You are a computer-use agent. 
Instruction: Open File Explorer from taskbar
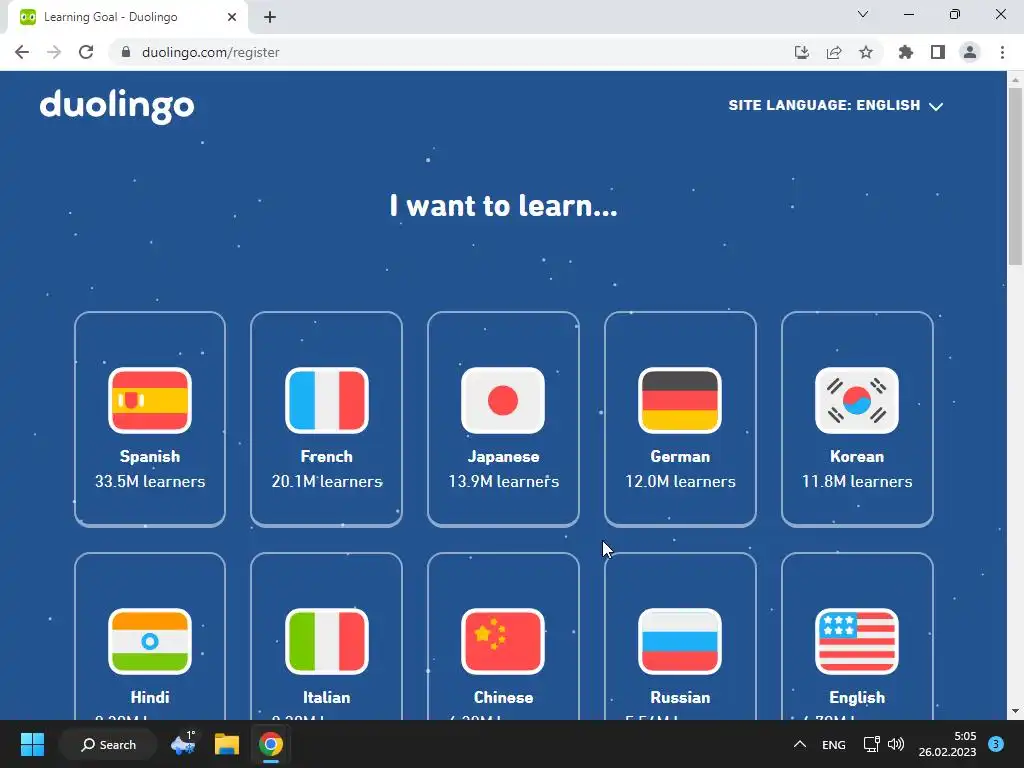pyautogui.click(x=227, y=744)
